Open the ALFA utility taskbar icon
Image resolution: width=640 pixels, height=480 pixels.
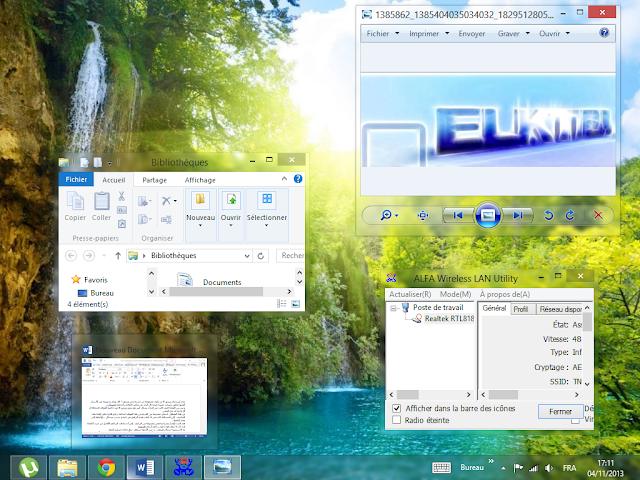tap(183, 468)
